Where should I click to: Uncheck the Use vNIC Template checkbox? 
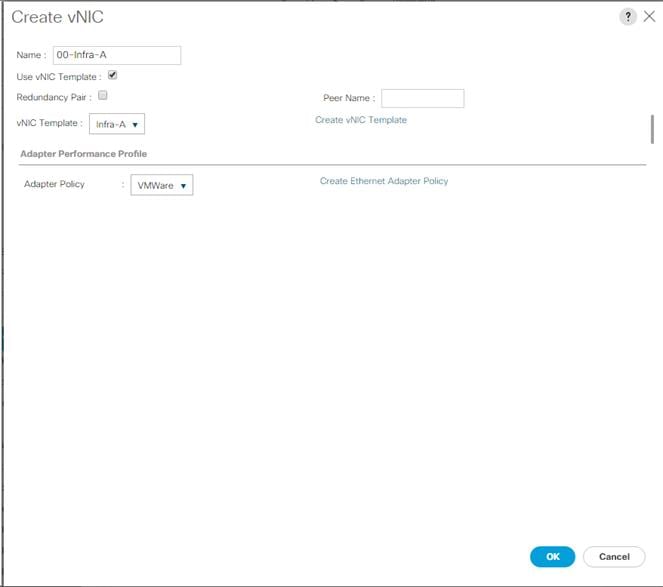click(x=112, y=75)
